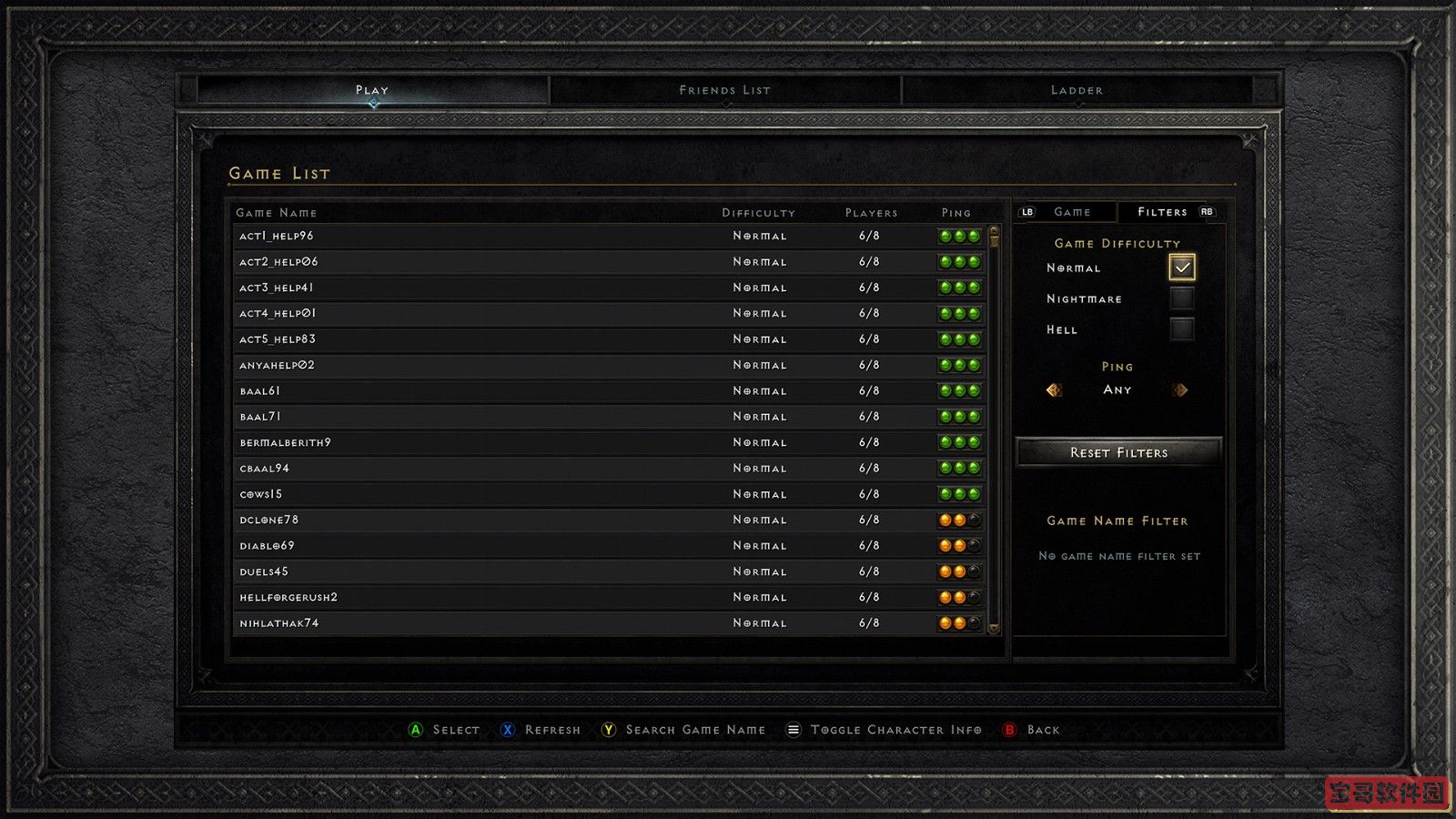Select game BAAL61
This screenshot has width=1456, height=819.
pyautogui.click(x=609, y=391)
